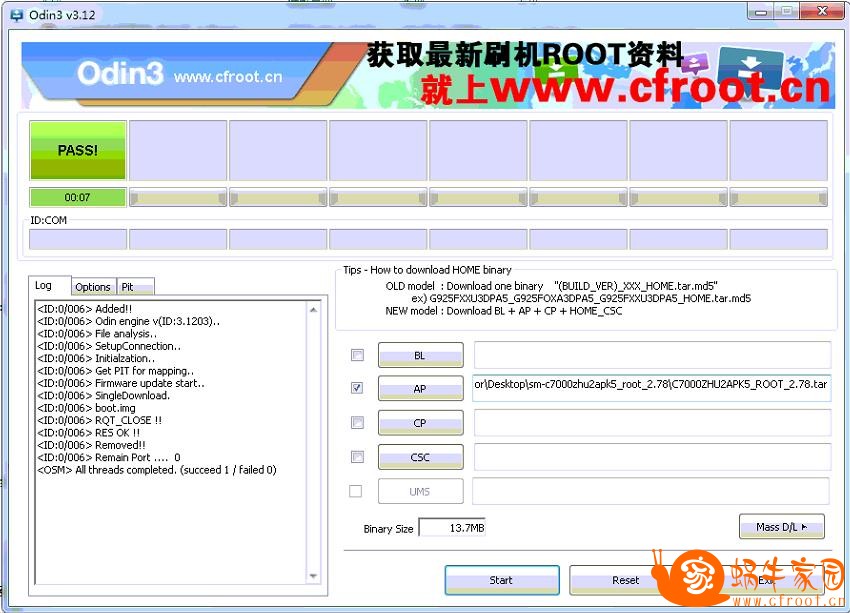Click log line 'SingleDownload.'
850x613 pixels.
104,396
